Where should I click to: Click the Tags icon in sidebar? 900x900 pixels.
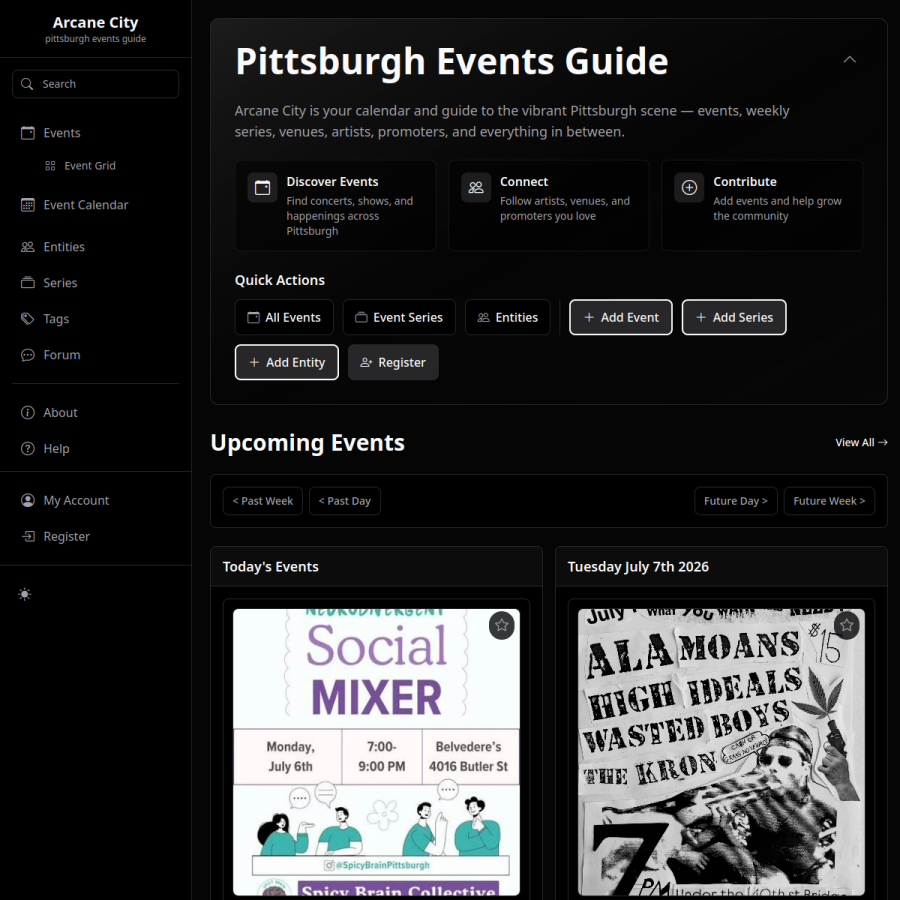pos(28,319)
